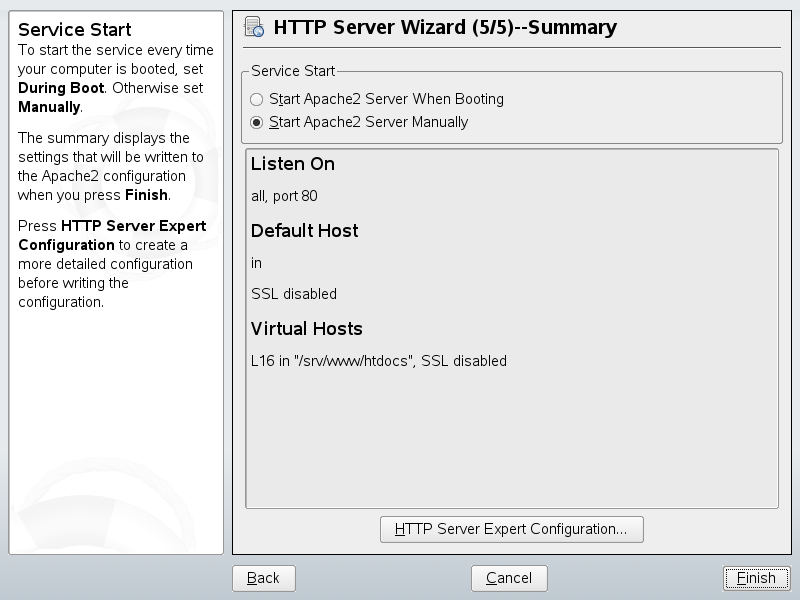Click the Virtual Hosts summary heading
The height and width of the screenshot is (600, 800).
pyautogui.click(x=306, y=329)
